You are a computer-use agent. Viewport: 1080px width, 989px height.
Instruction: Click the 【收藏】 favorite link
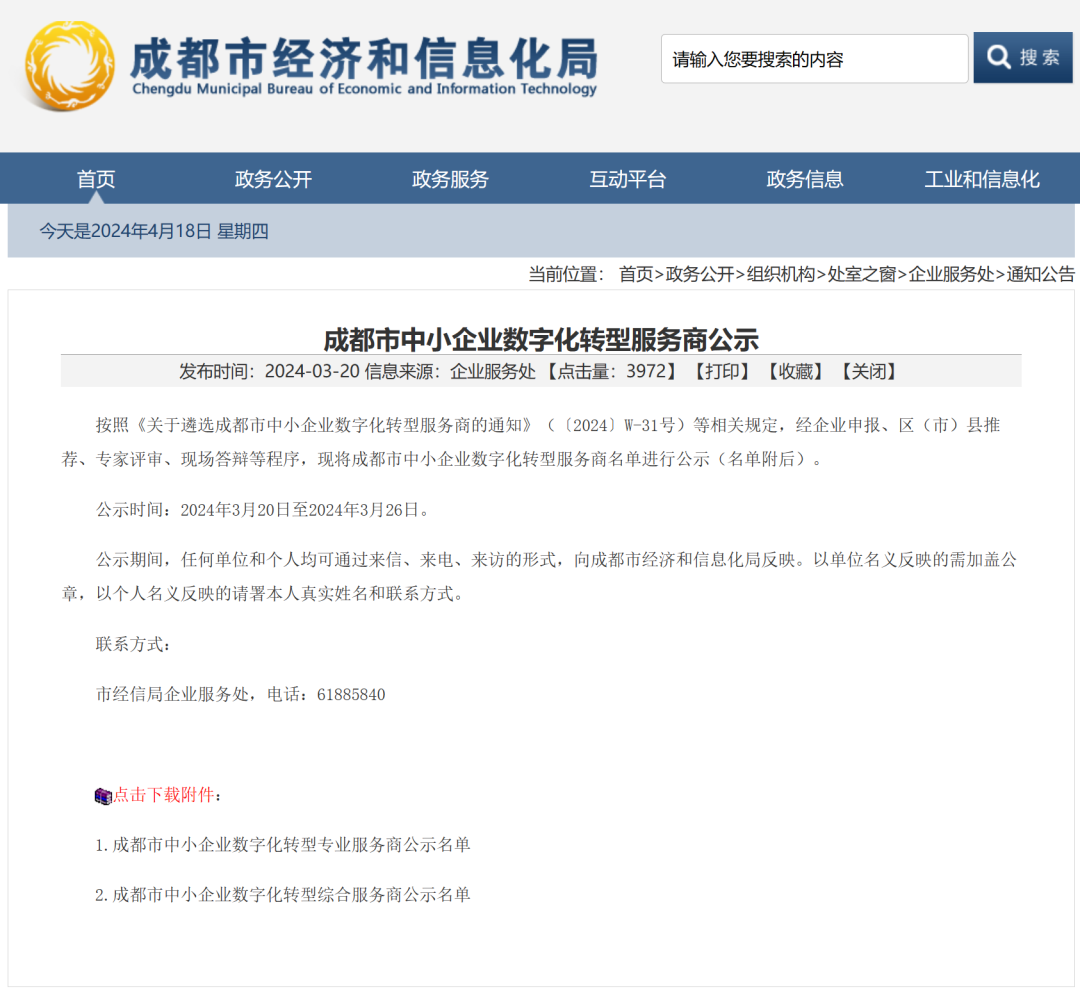[x=795, y=372]
